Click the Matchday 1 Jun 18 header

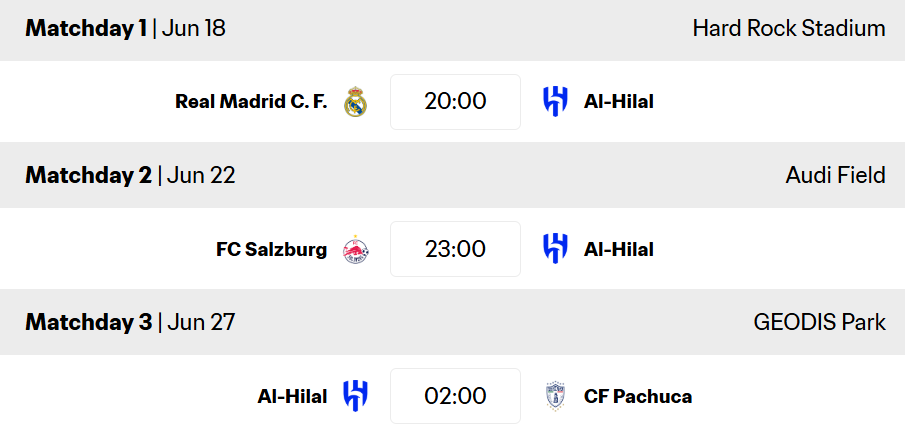(x=125, y=28)
